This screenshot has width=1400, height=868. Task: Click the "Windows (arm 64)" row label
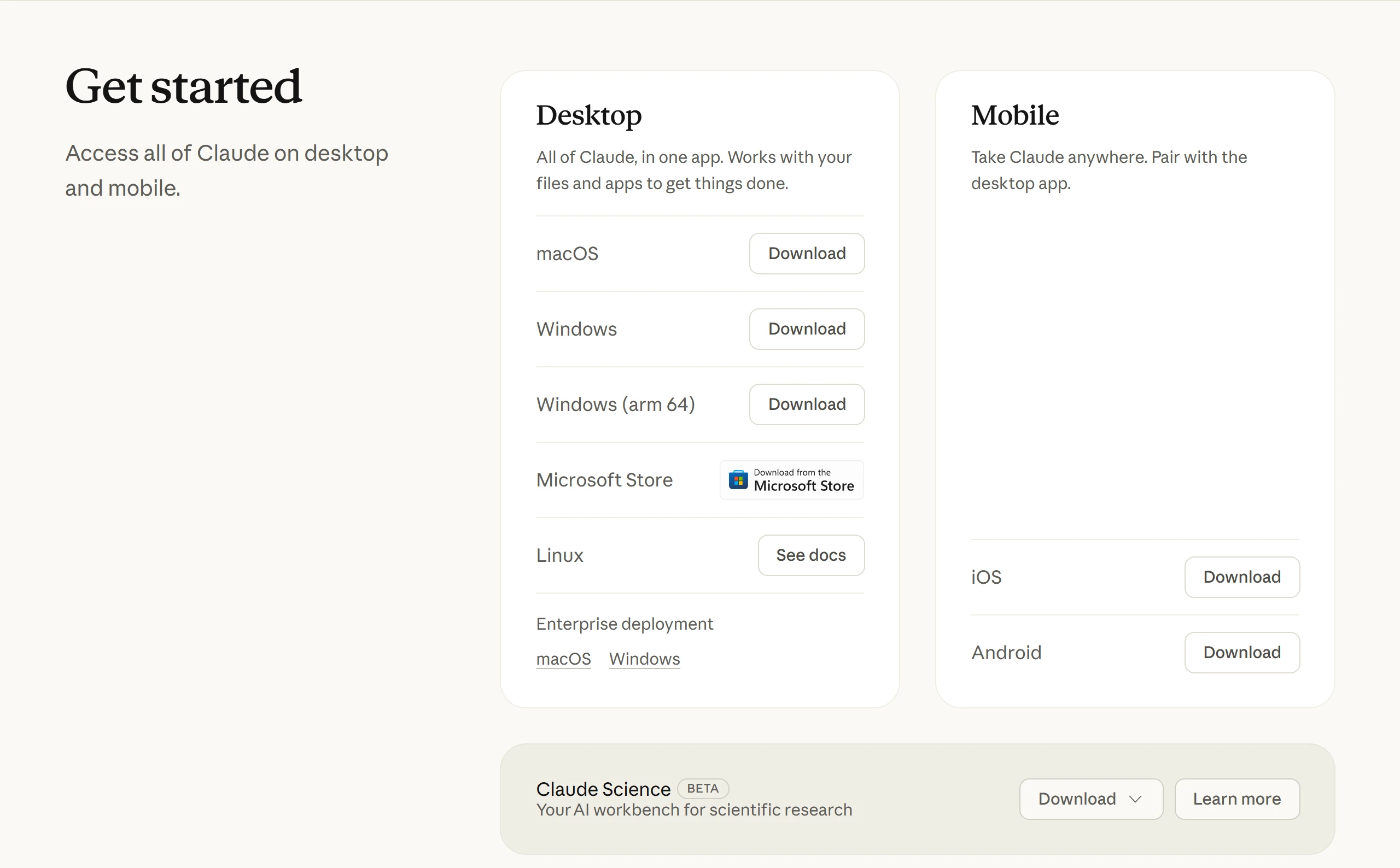tap(616, 404)
